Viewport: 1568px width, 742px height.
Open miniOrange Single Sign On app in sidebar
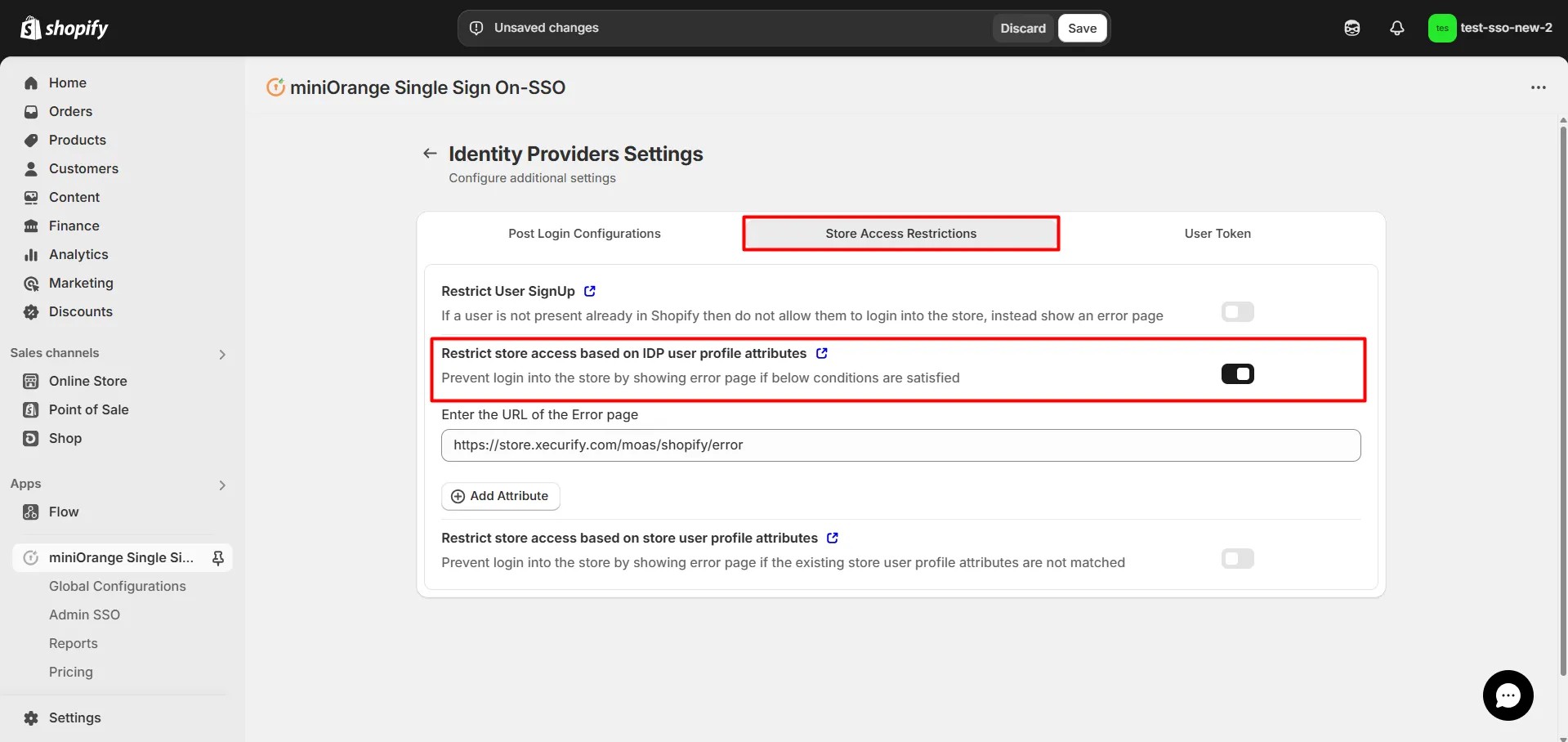coord(122,558)
